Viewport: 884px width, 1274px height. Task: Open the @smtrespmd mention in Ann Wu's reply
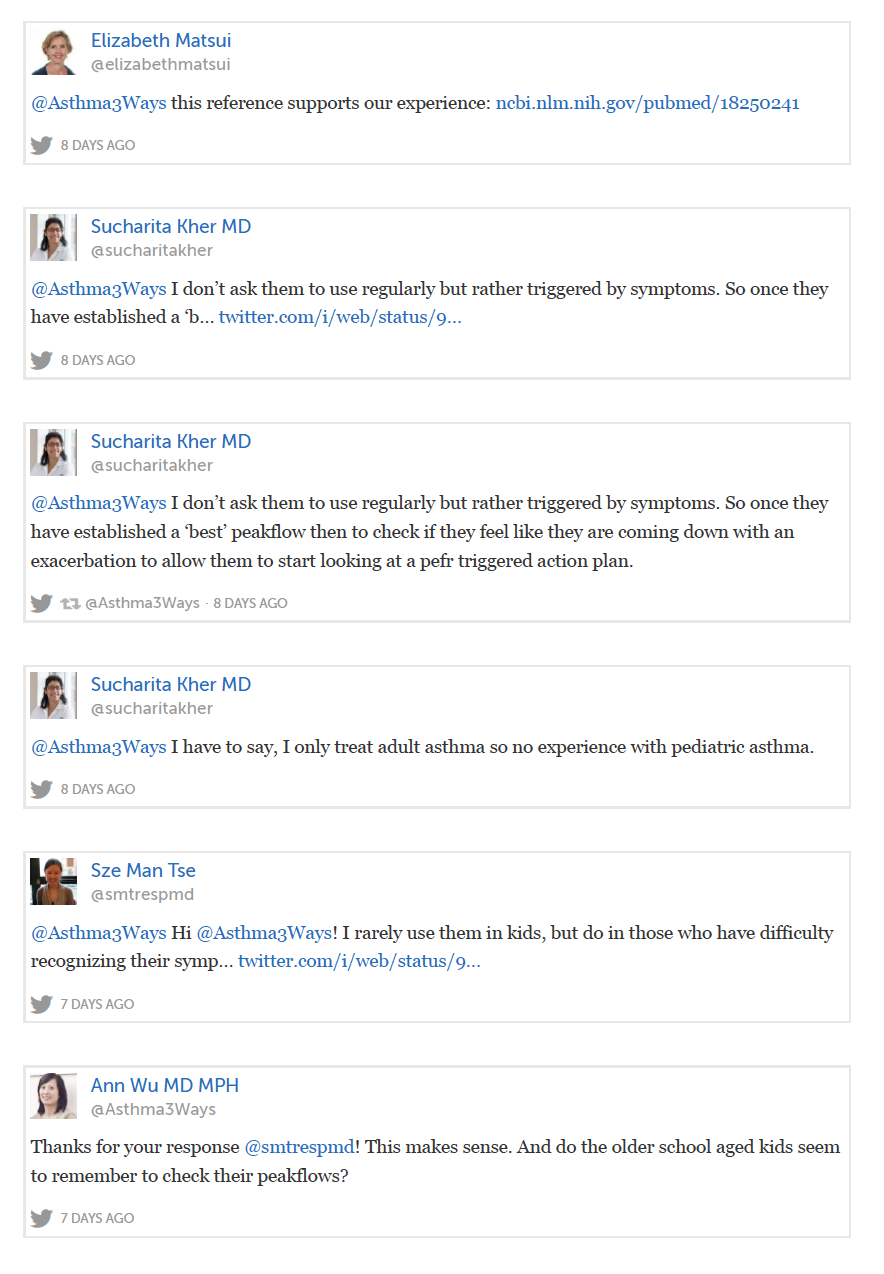click(x=301, y=1147)
